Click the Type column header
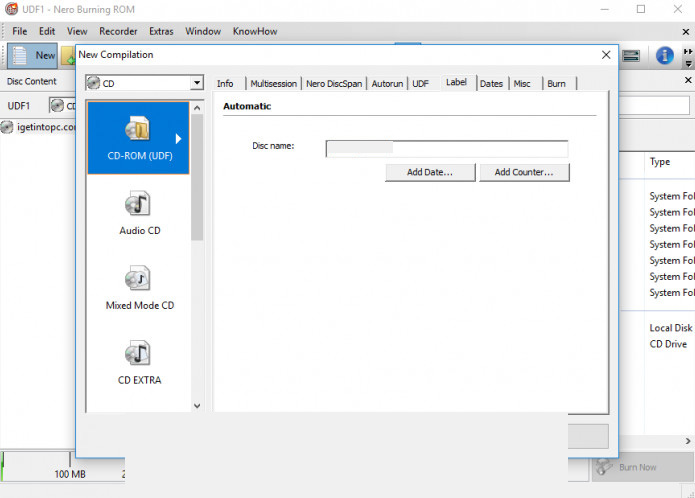This screenshot has width=695, height=498. pyautogui.click(x=660, y=162)
